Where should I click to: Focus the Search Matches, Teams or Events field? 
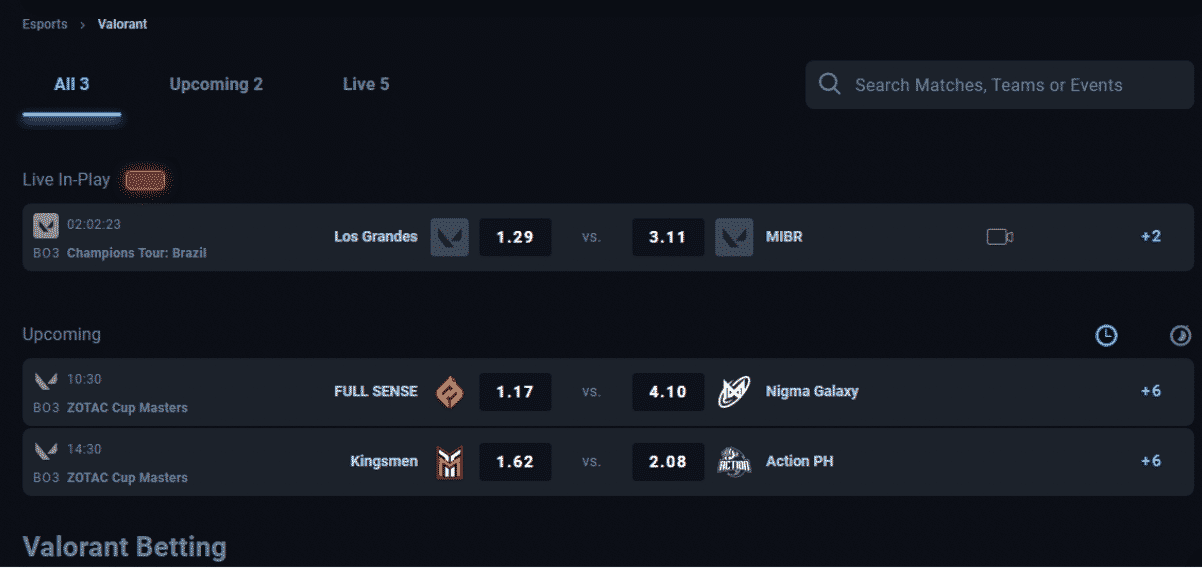999,85
